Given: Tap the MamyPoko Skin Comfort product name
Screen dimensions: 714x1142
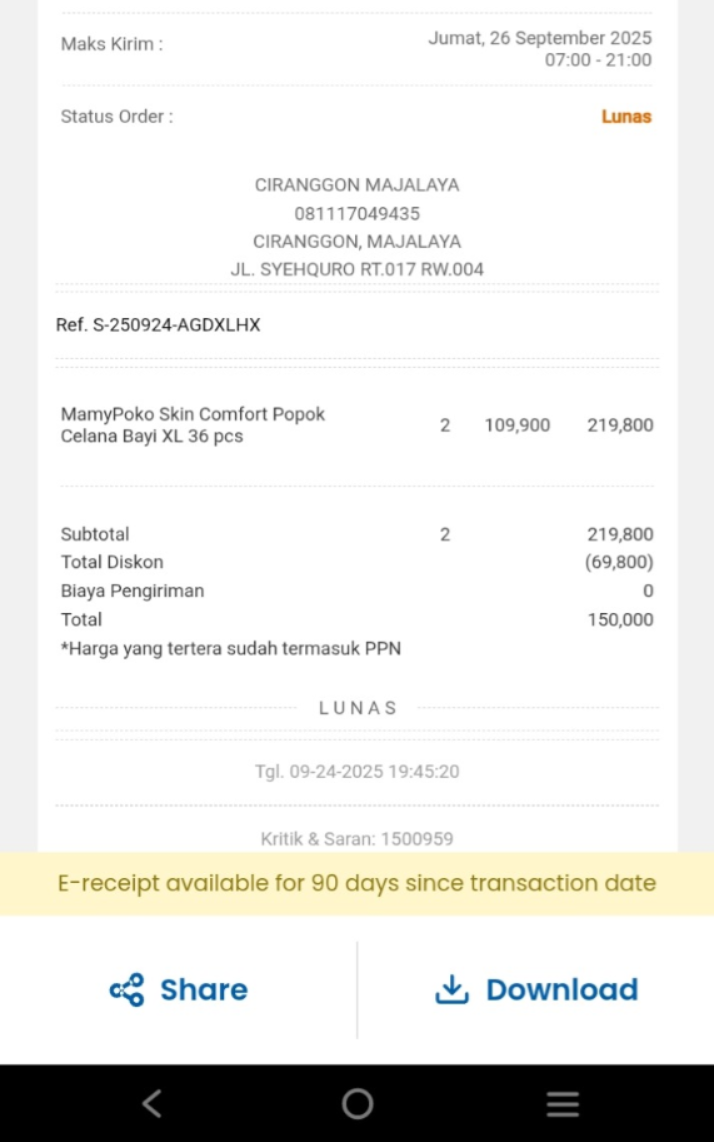Looking at the screenshot, I should pos(193,425).
